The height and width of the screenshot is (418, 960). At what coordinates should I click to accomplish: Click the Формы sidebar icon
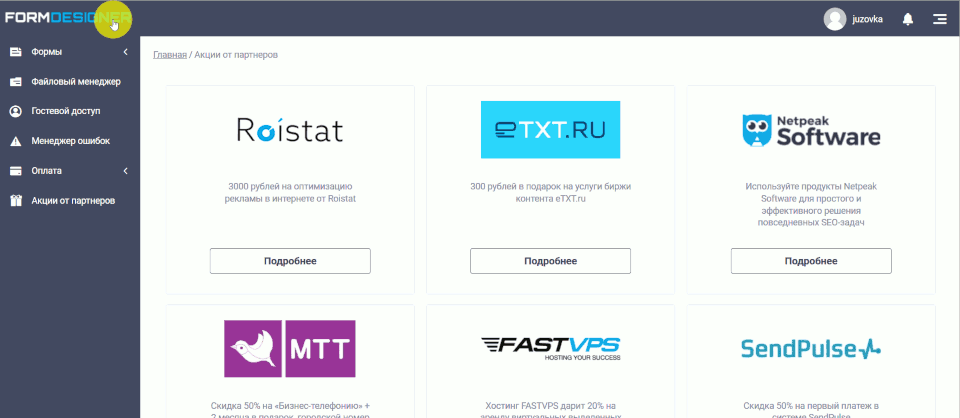point(15,52)
